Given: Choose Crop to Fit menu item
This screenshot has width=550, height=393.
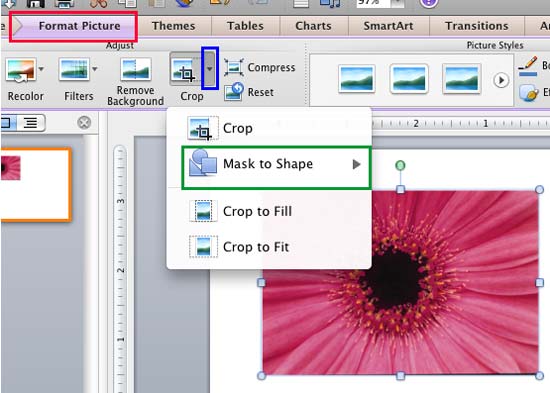Looking at the screenshot, I should 269,247.
